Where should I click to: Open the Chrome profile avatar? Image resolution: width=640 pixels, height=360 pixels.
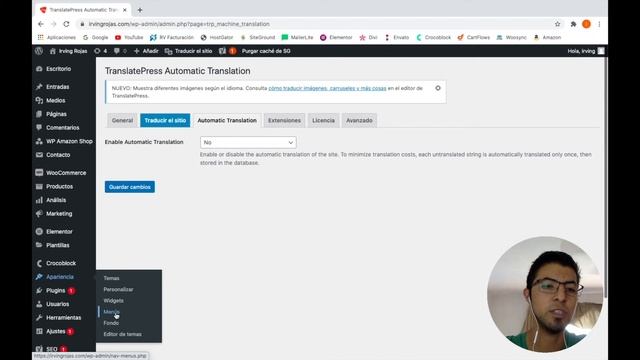click(586, 24)
